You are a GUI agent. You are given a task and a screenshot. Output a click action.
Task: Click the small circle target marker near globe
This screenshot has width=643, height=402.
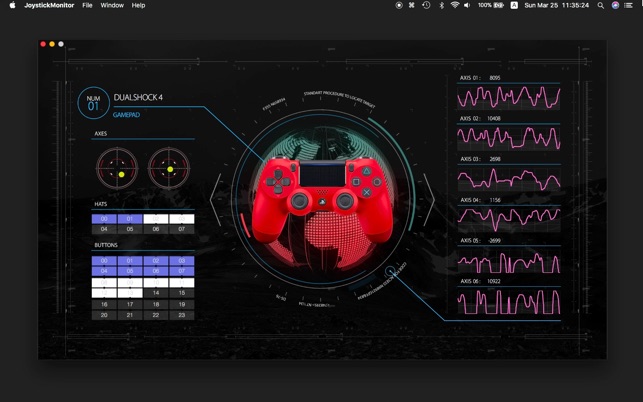coord(390,270)
